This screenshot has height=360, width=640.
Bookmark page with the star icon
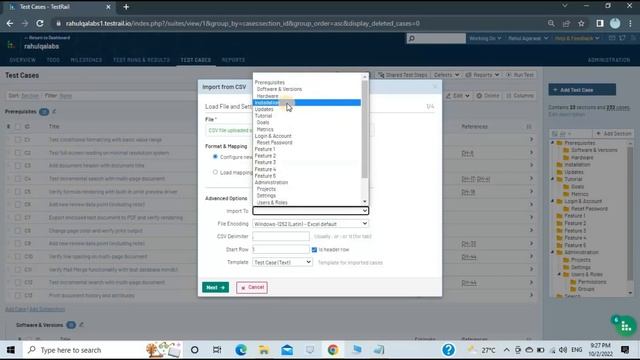[581, 24]
